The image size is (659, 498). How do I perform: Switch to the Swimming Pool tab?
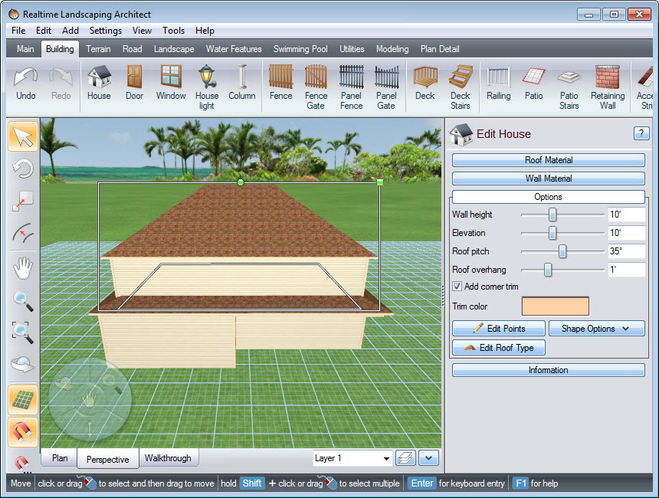pyautogui.click(x=301, y=49)
